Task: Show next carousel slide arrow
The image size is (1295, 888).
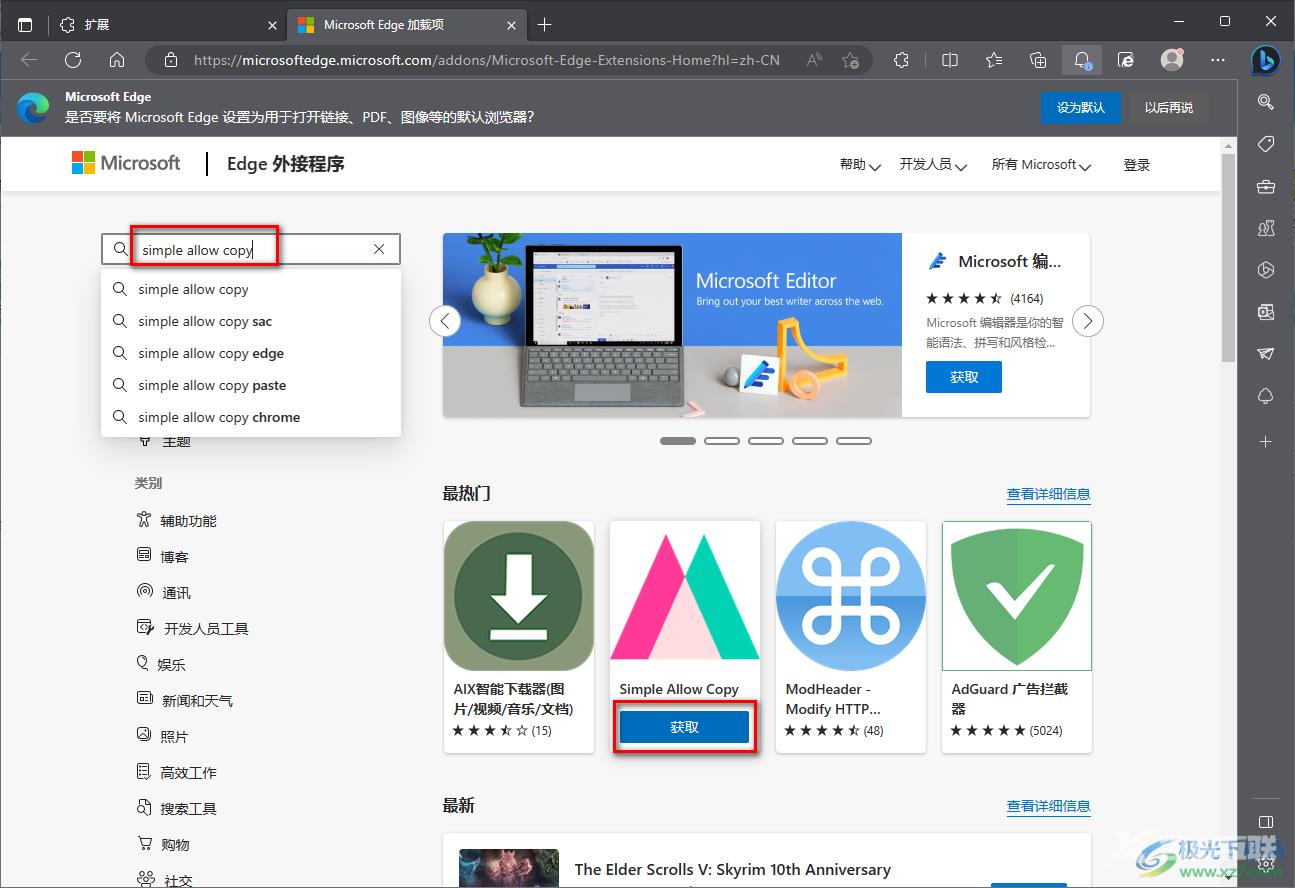Action: pyautogui.click(x=1088, y=321)
